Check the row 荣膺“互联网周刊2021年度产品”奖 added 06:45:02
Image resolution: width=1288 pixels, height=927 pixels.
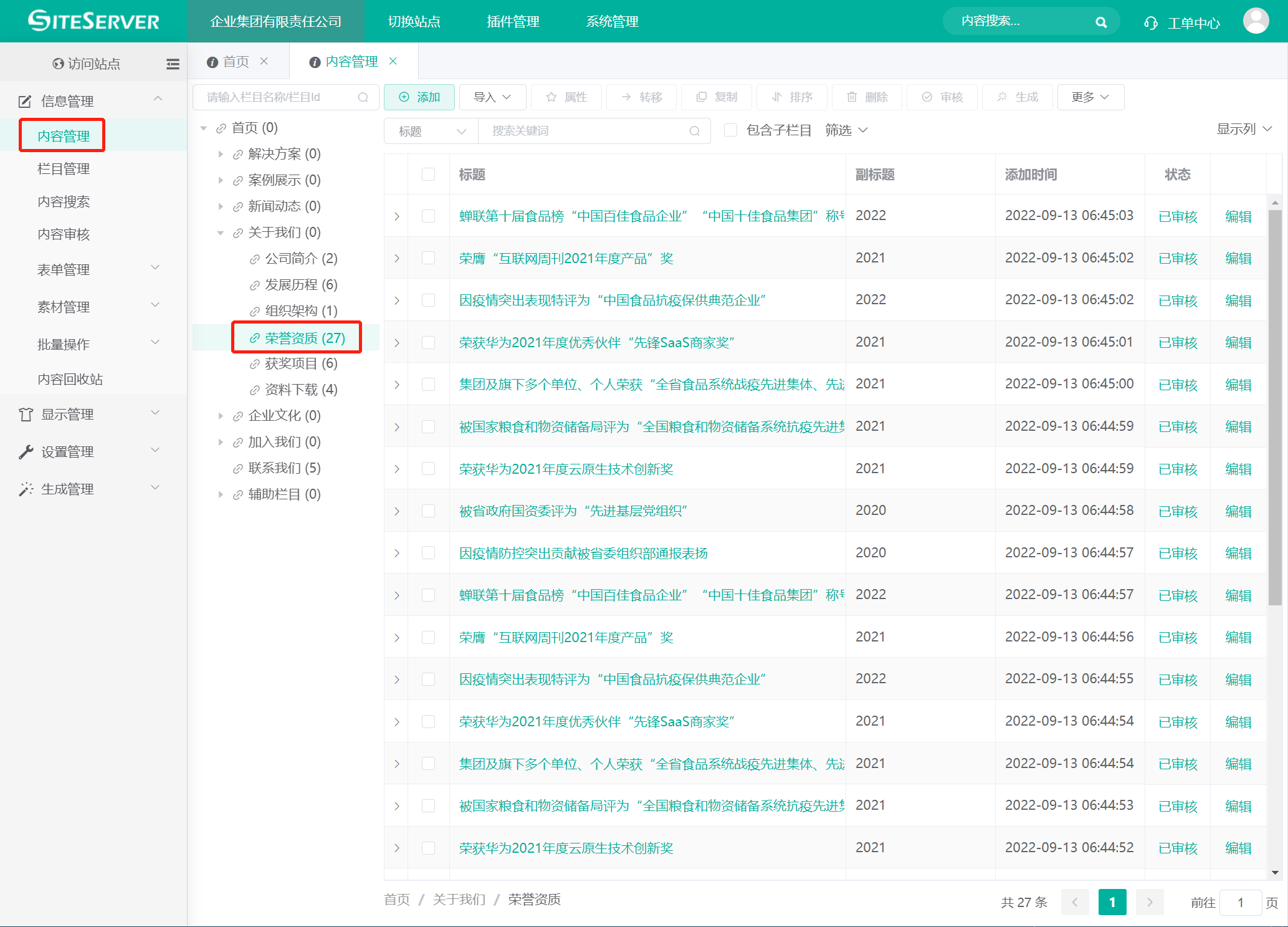click(428, 258)
